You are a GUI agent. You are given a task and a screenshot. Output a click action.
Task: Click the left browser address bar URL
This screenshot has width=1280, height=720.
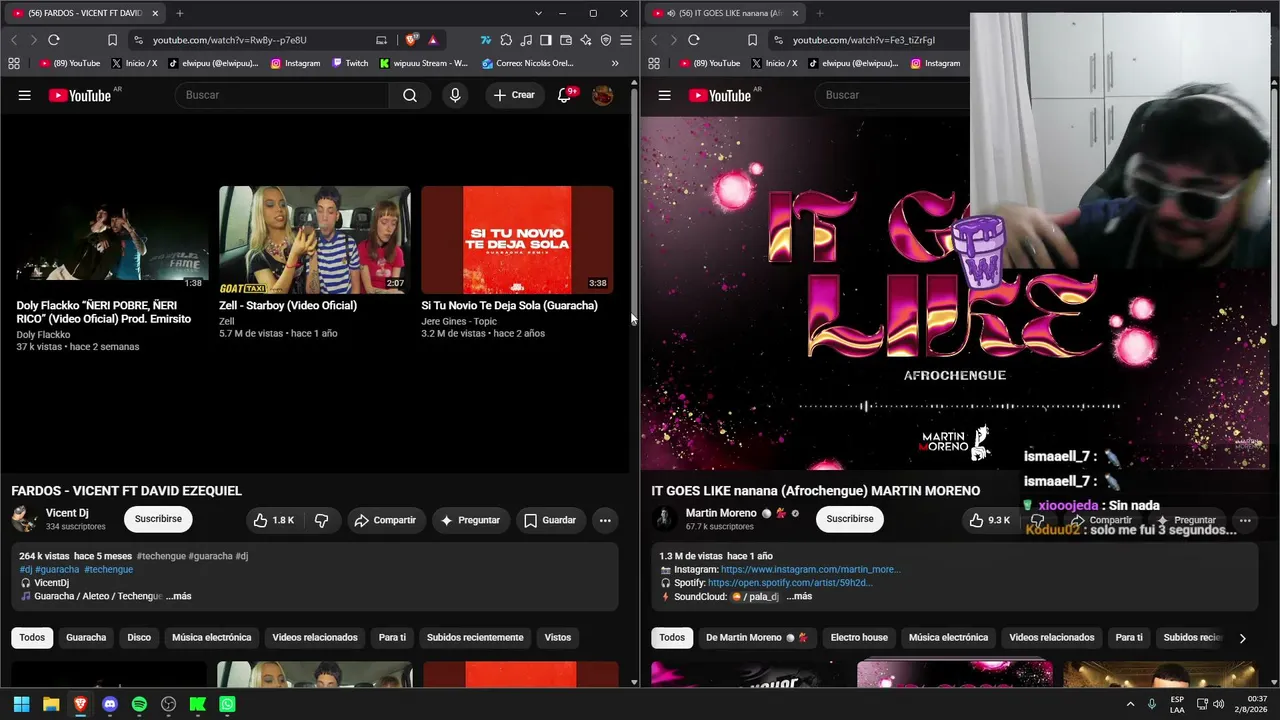point(230,40)
